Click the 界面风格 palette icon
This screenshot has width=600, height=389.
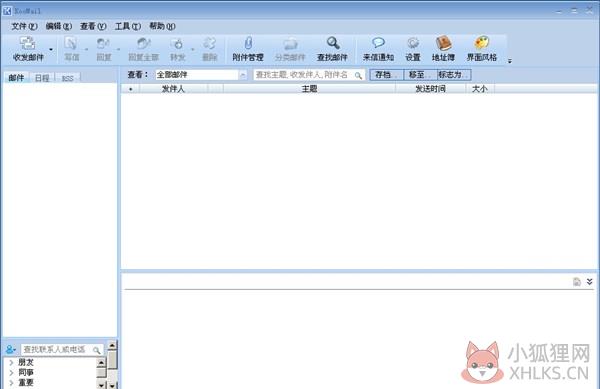pyautogui.click(x=481, y=43)
